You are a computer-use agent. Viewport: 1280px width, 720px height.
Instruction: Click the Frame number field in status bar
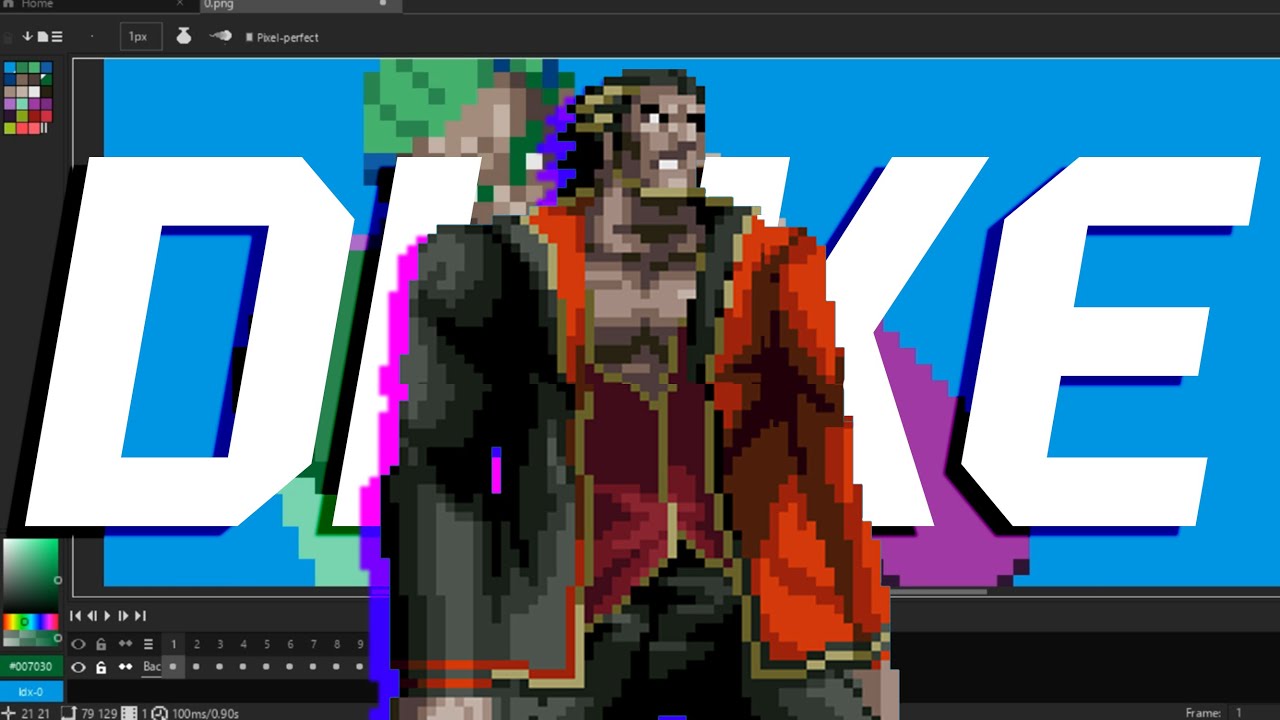click(1253, 713)
